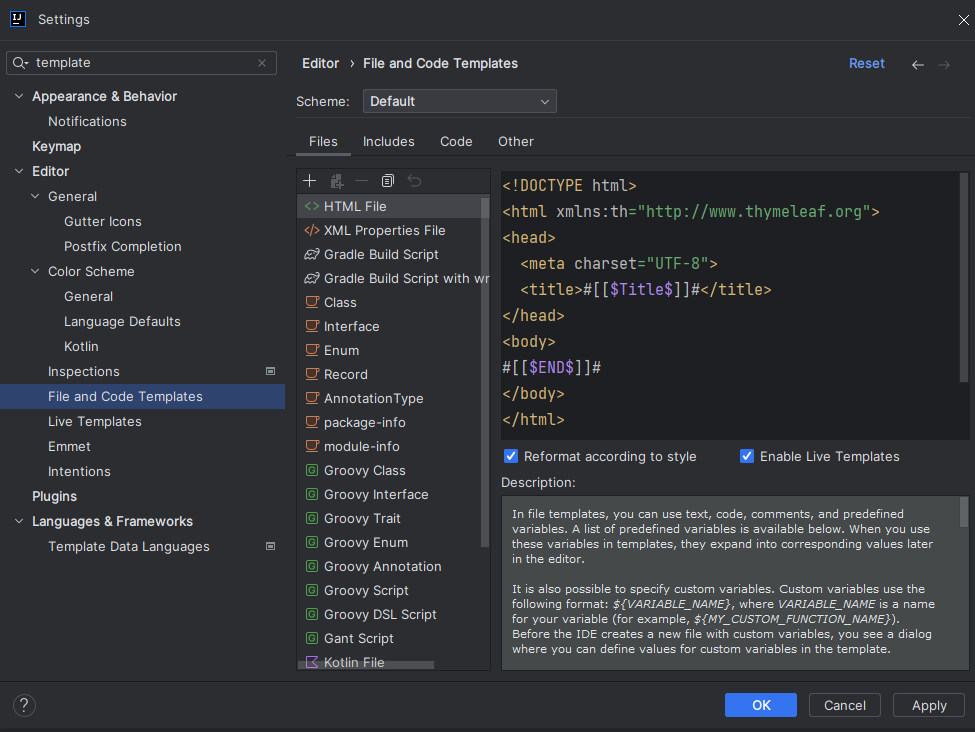Revert template with the undo arrow icon
Viewport: 975px width, 732px height.
click(414, 181)
